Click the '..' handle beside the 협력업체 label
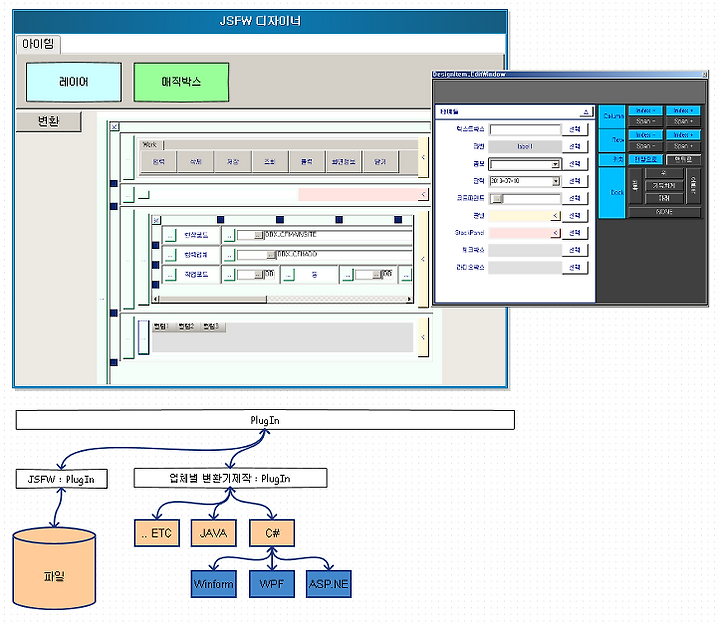 pyautogui.click(x=169, y=255)
